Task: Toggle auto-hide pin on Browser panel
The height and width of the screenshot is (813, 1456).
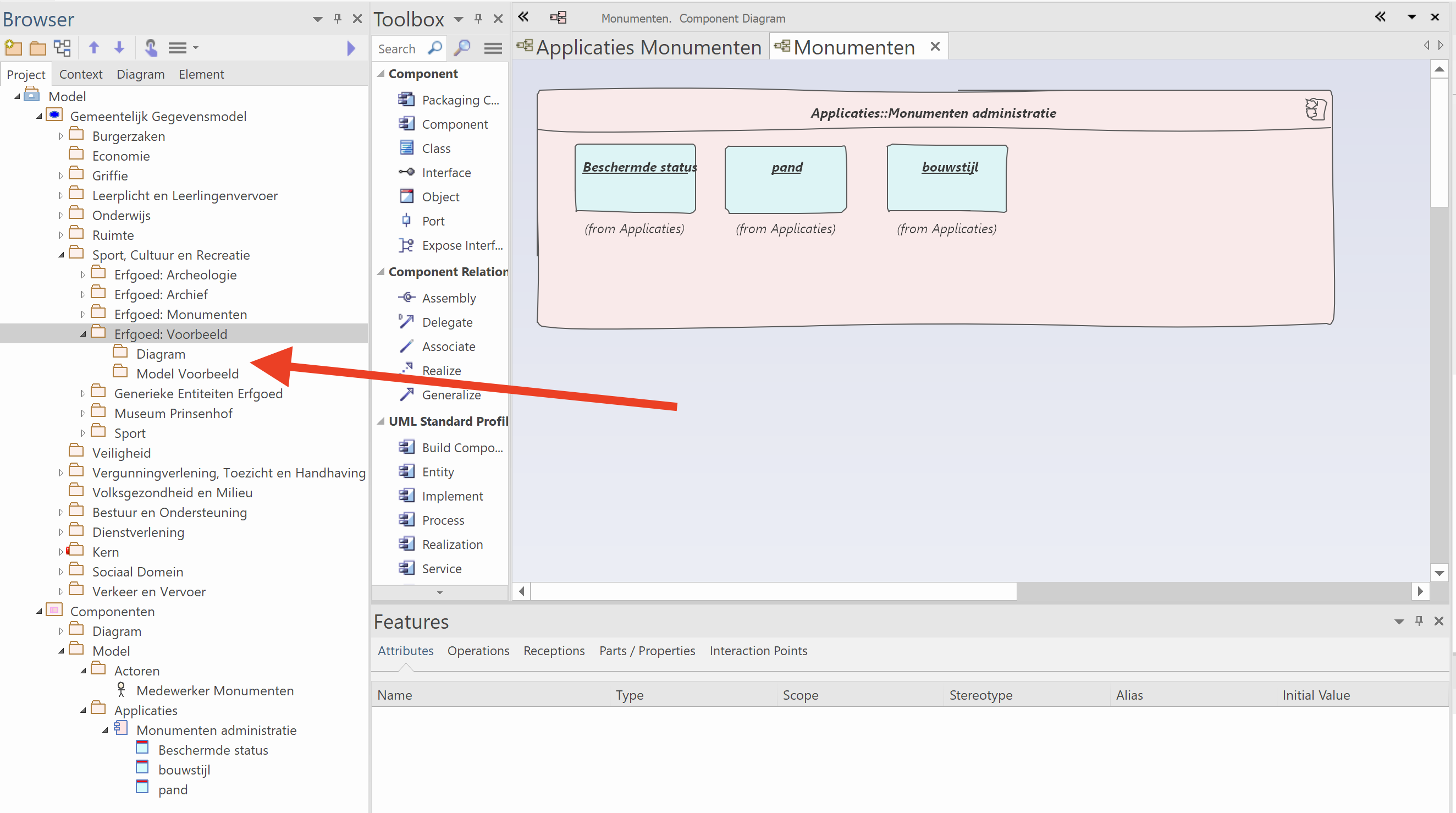Action: coord(338,19)
